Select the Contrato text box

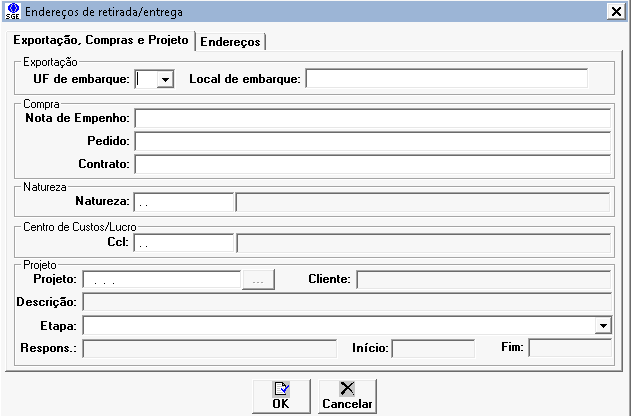pyautogui.click(x=372, y=163)
